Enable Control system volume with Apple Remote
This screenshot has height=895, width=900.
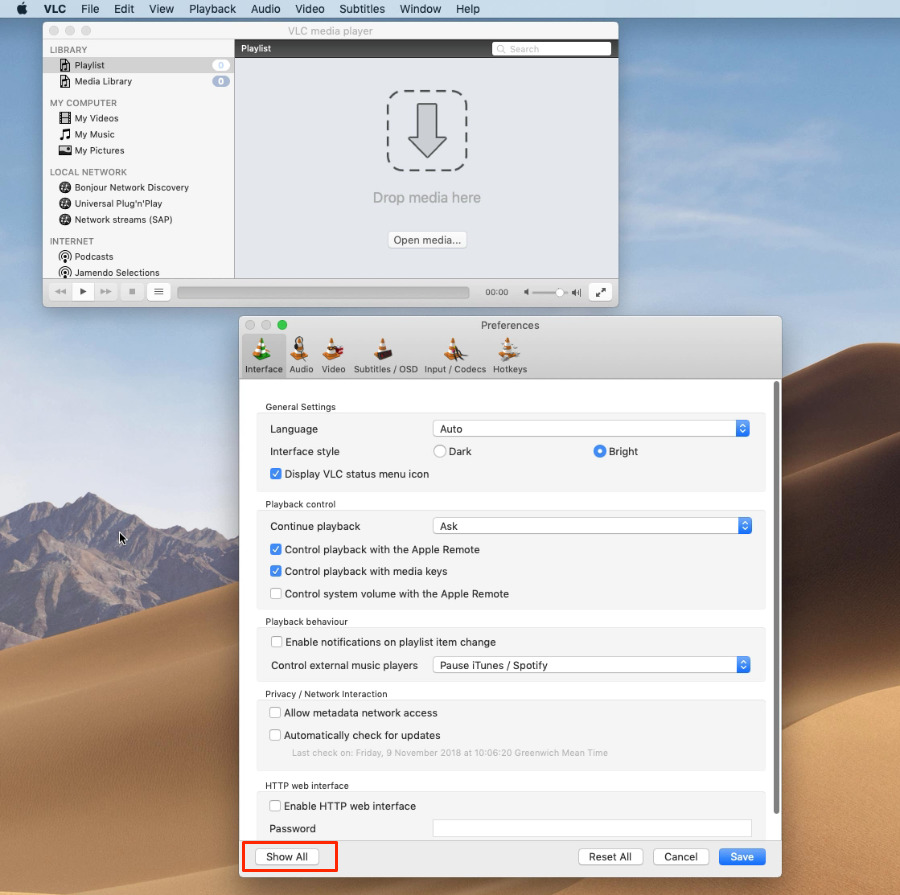[276, 594]
